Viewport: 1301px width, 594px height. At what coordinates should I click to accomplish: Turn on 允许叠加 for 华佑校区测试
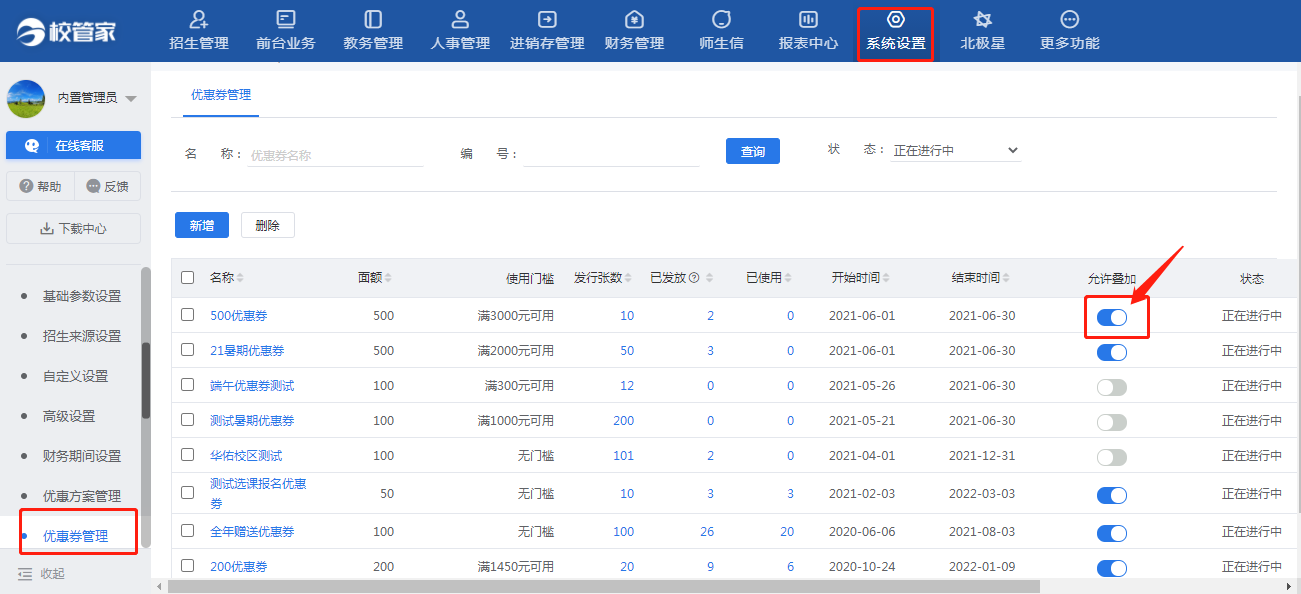1112,457
